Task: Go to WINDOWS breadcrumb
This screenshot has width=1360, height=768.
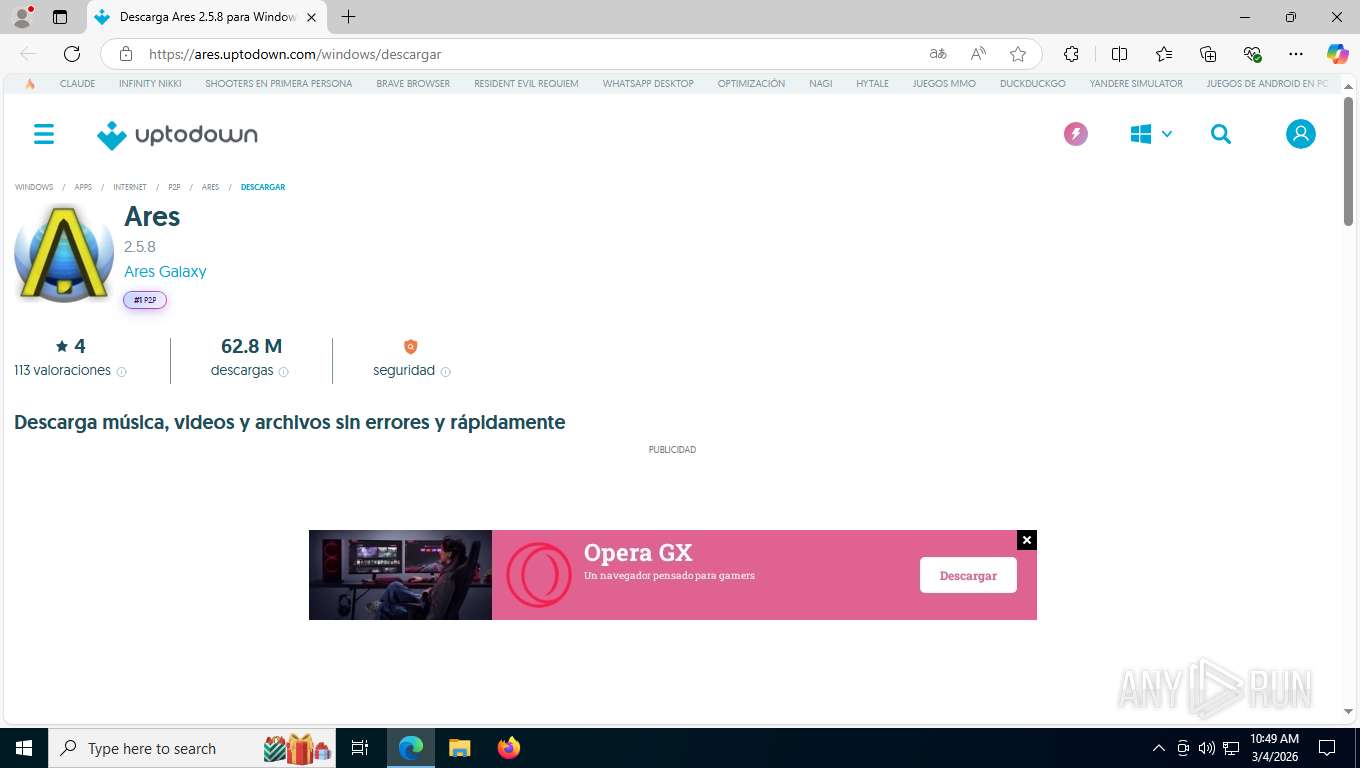Action: pyautogui.click(x=34, y=187)
